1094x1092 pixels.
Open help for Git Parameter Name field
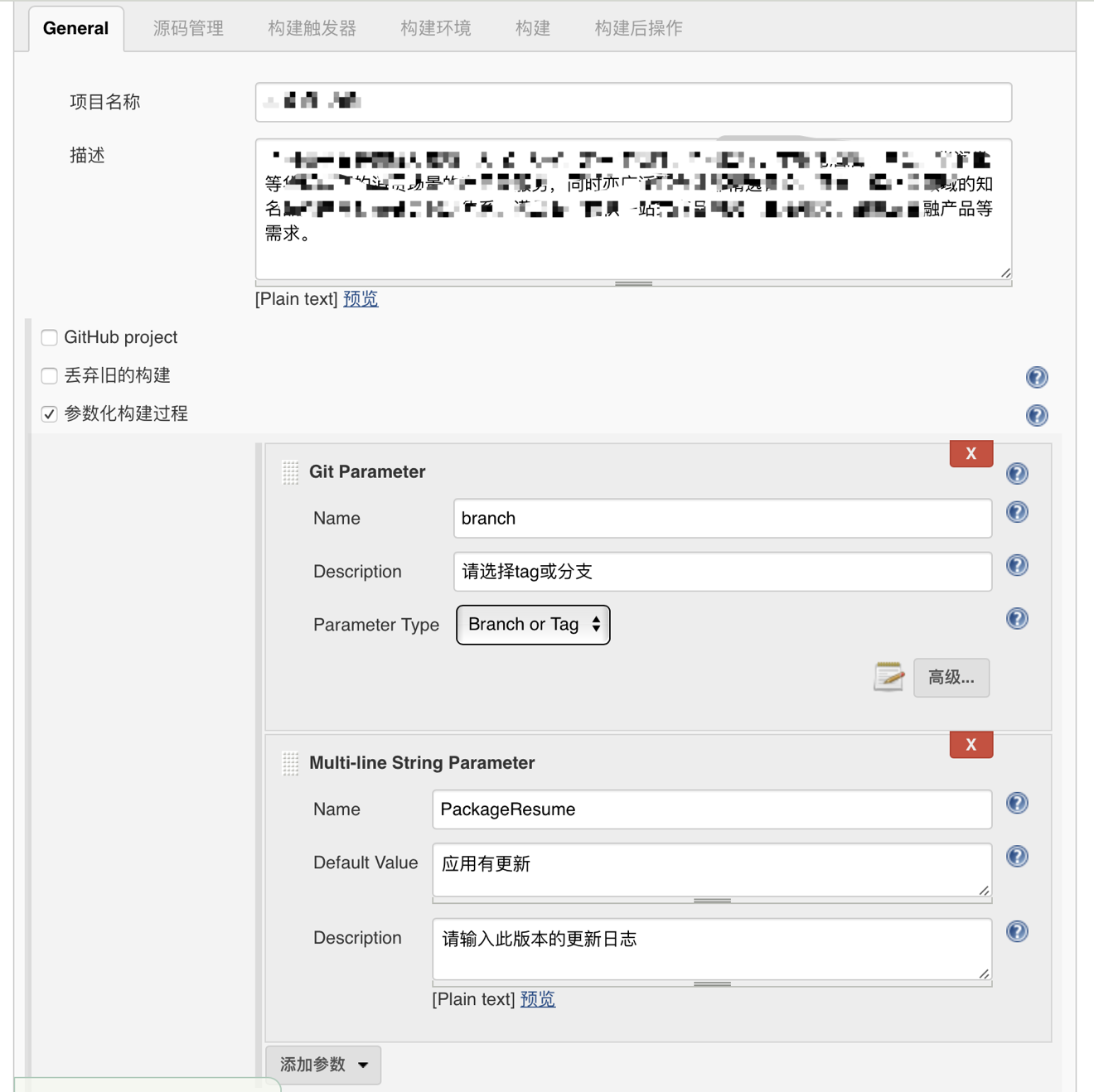point(1017,512)
